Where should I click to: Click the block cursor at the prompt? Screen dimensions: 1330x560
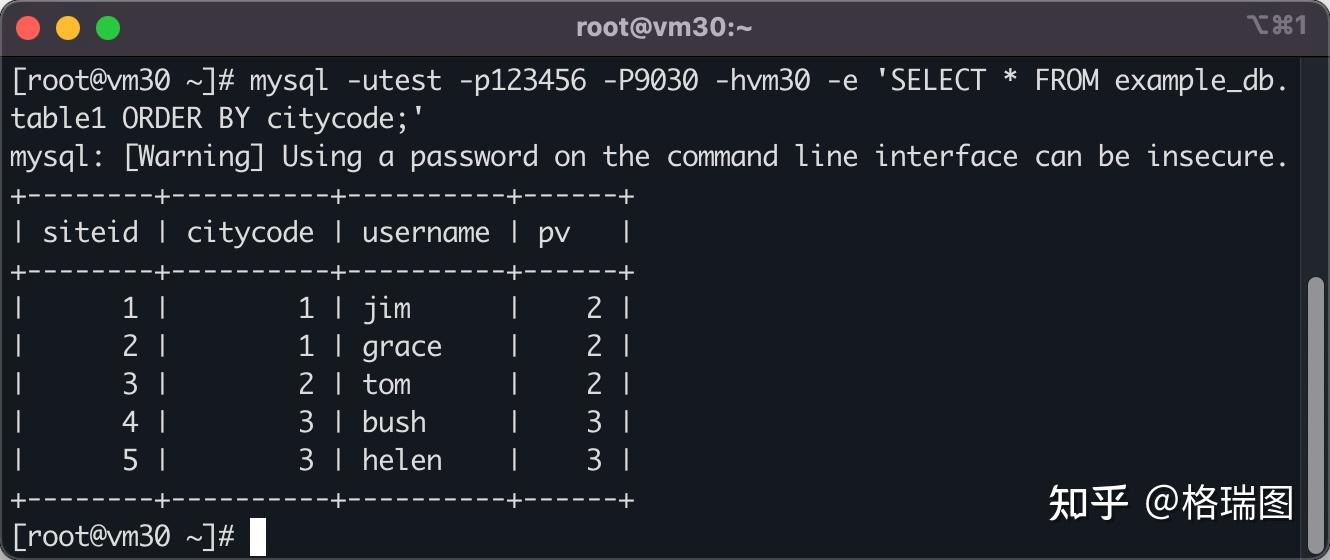tap(258, 537)
